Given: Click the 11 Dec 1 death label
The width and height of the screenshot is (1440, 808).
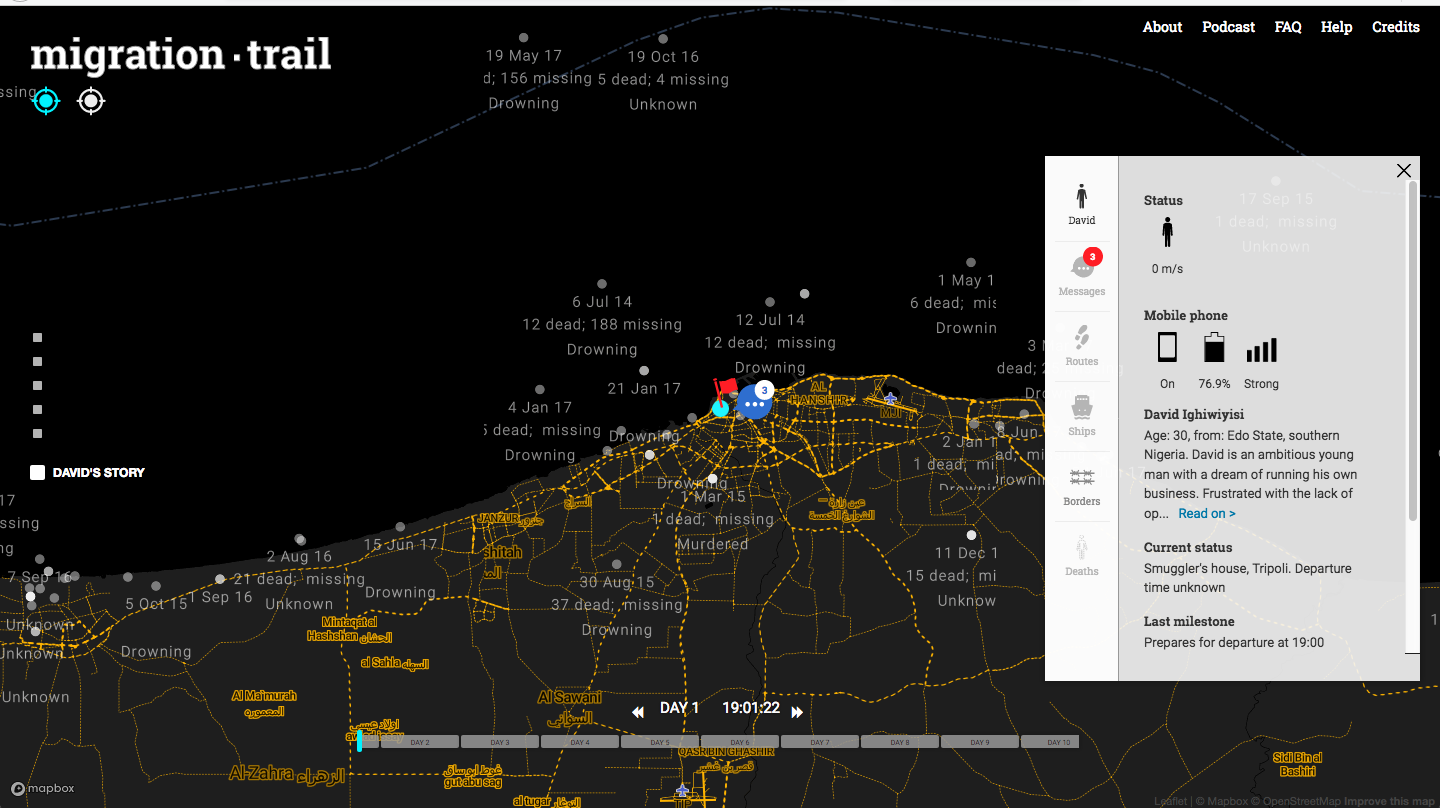Looking at the screenshot, I should coord(966,553).
